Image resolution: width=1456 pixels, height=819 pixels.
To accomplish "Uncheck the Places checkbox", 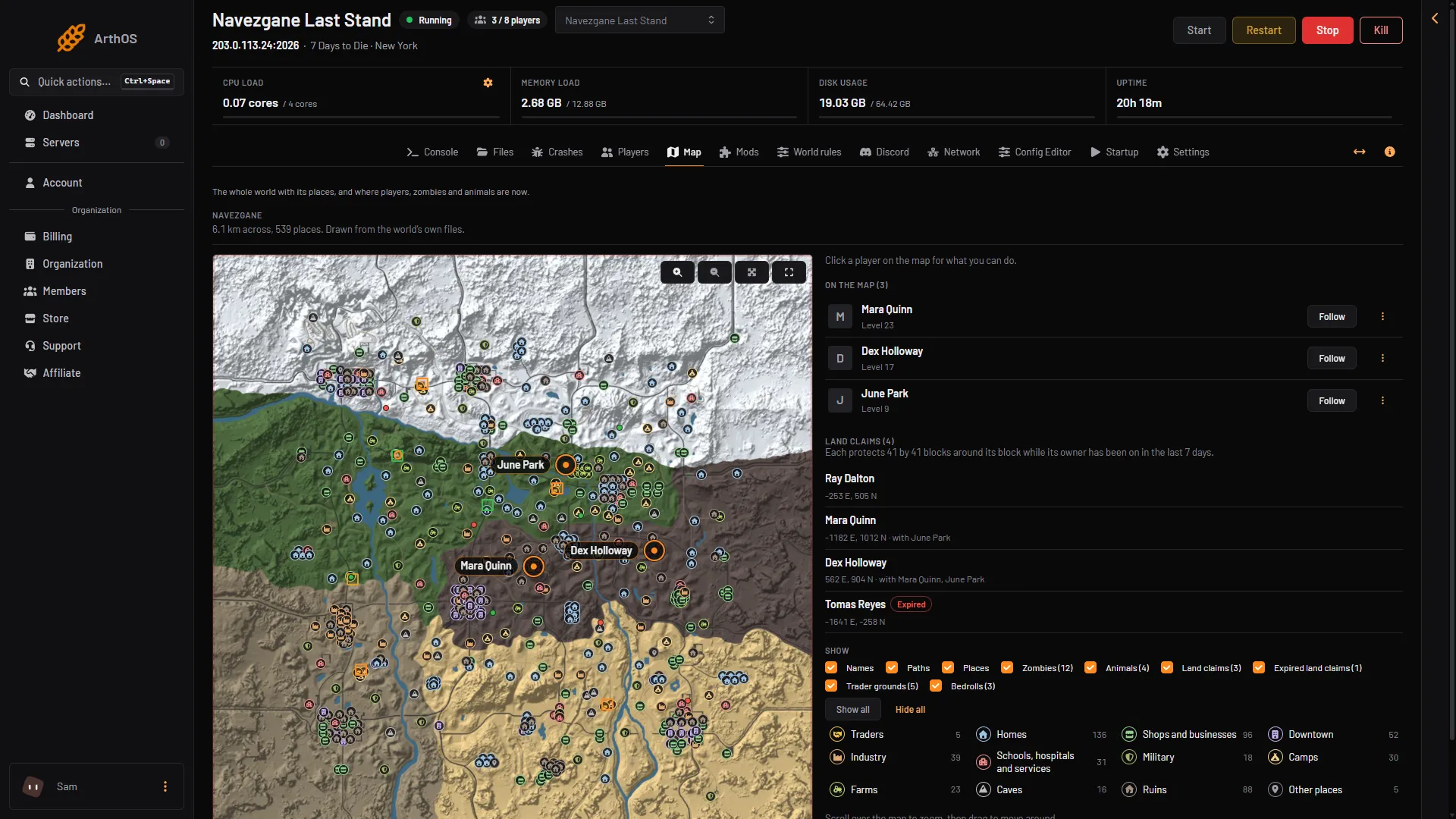I will pos(948,667).
